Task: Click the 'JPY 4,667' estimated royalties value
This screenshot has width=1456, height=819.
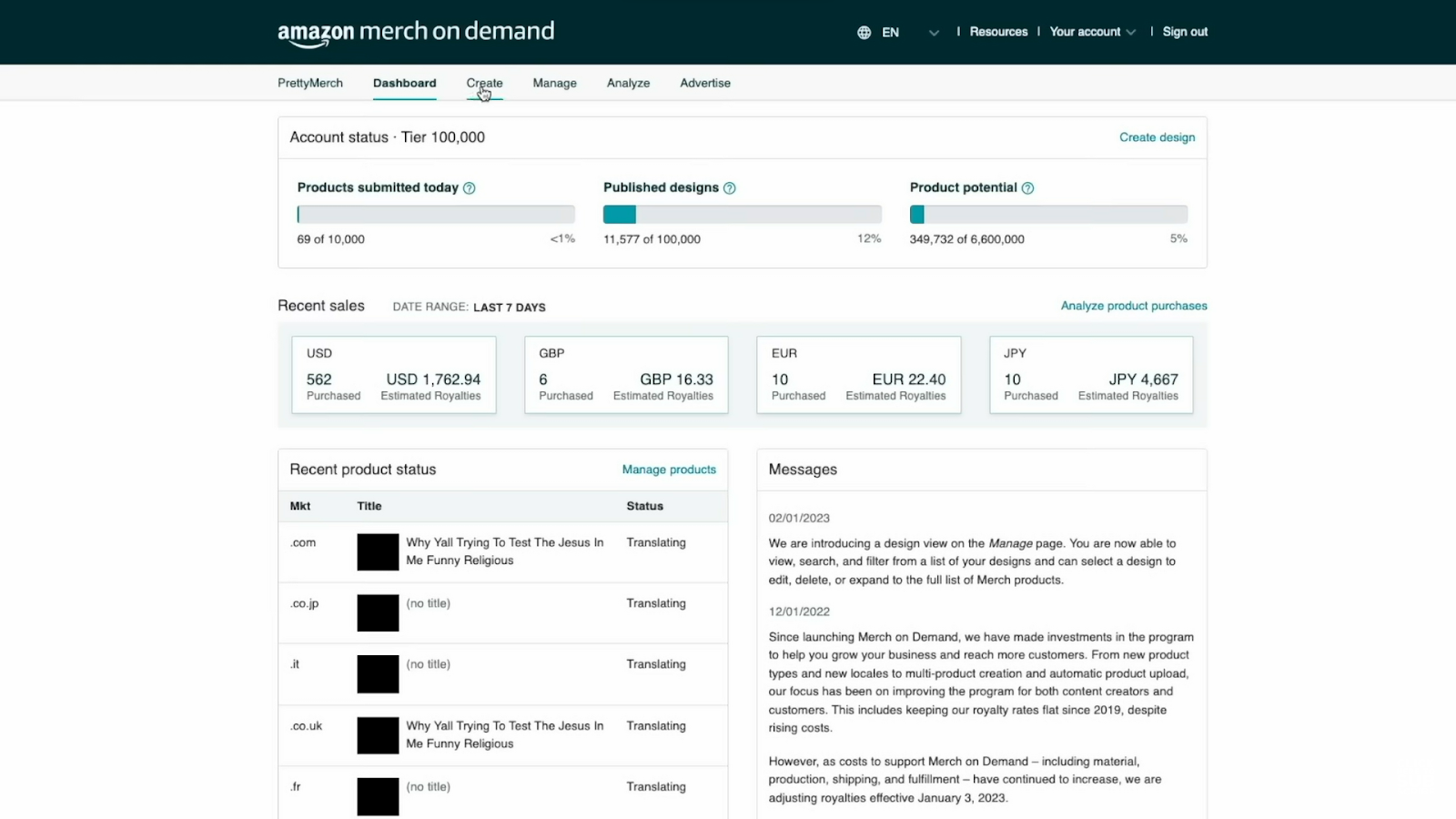Action: pos(1143,379)
